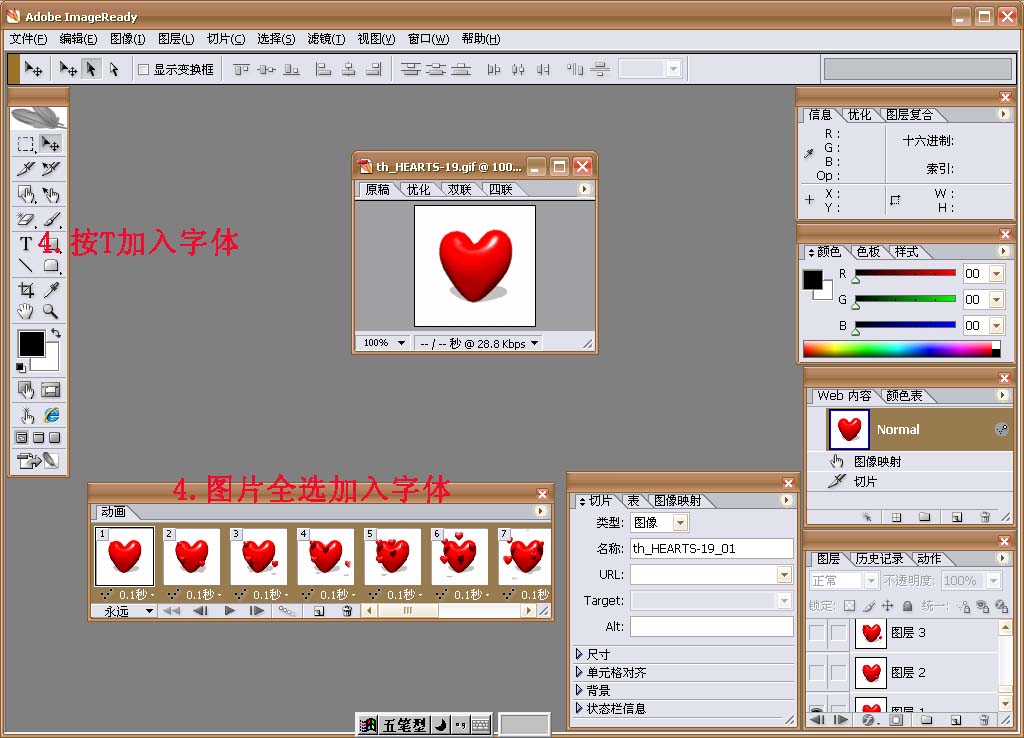
Task: Toggle lock position (move cross) icon
Action: [888, 606]
